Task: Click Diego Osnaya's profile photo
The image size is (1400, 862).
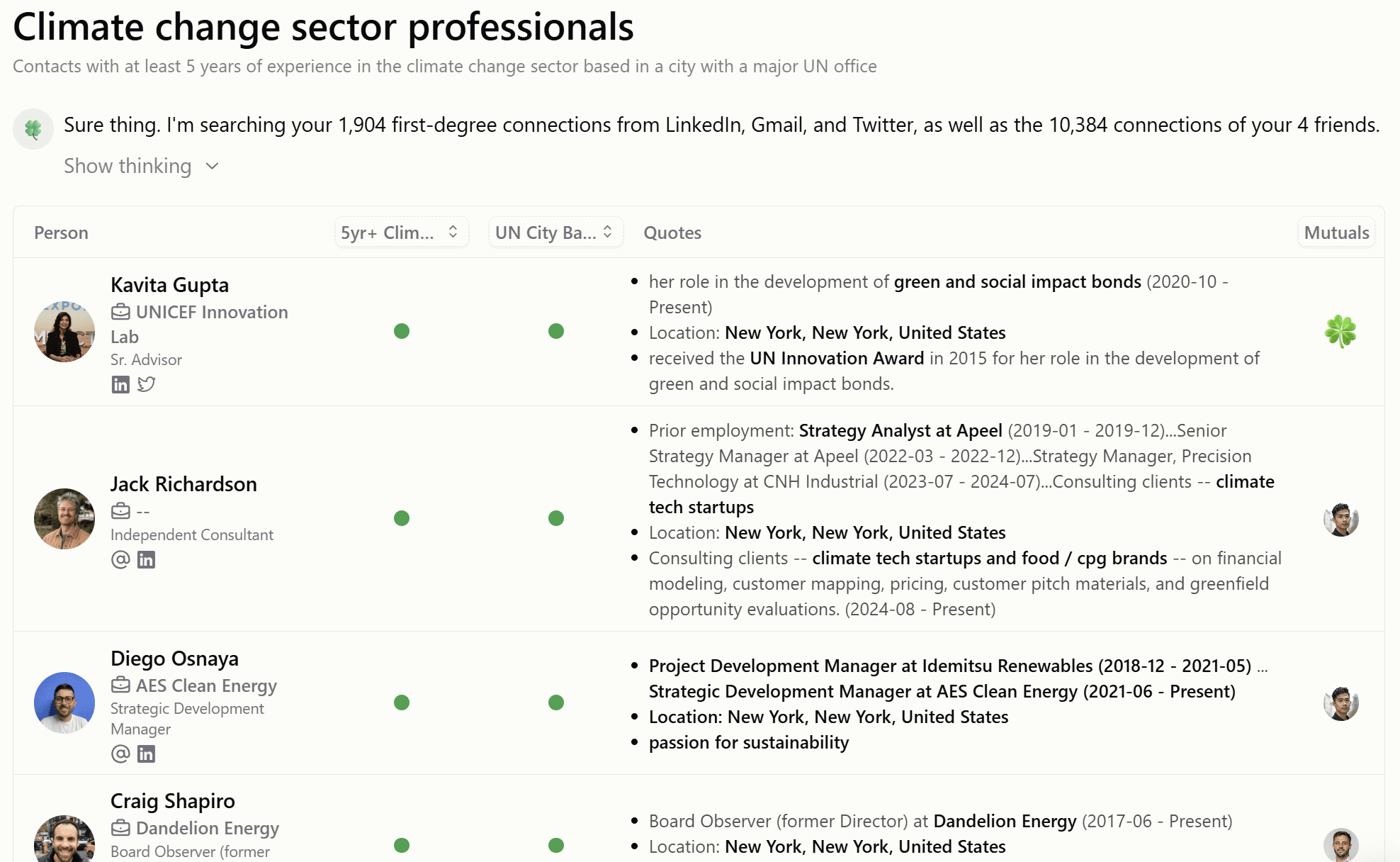Action: pyautogui.click(x=64, y=703)
